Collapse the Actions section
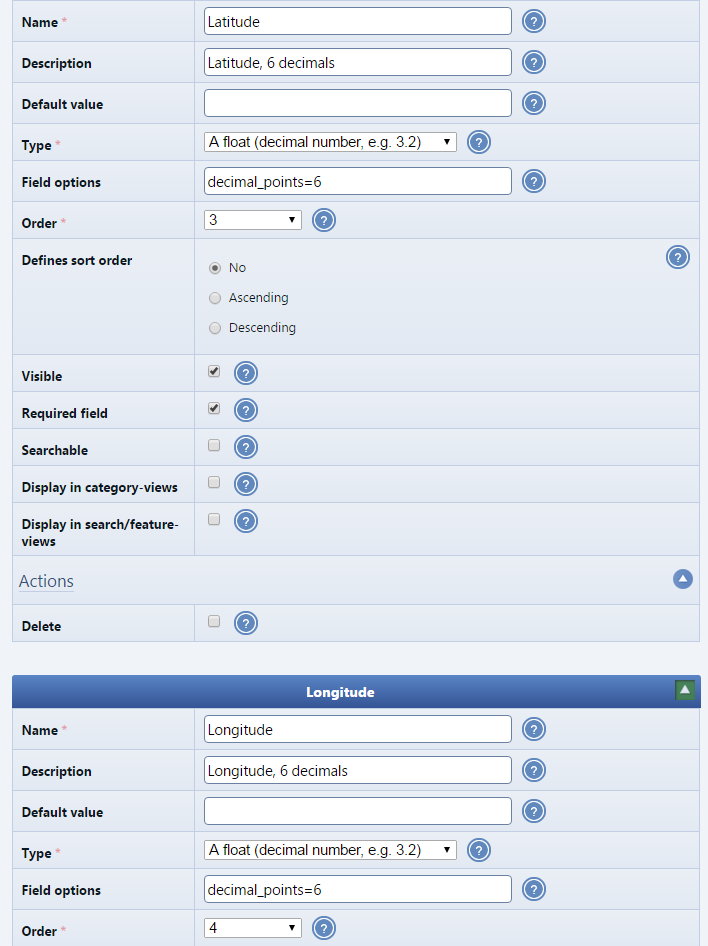Viewport: 708px width, 946px height. point(683,579)
